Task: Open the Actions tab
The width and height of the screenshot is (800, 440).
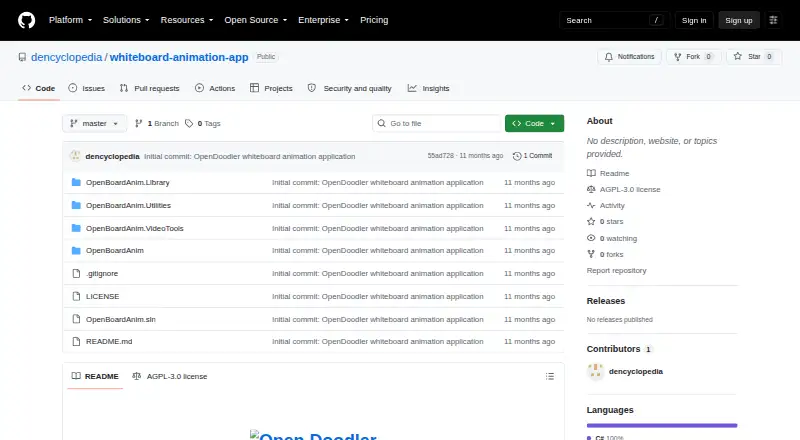Action: [215, 88]
